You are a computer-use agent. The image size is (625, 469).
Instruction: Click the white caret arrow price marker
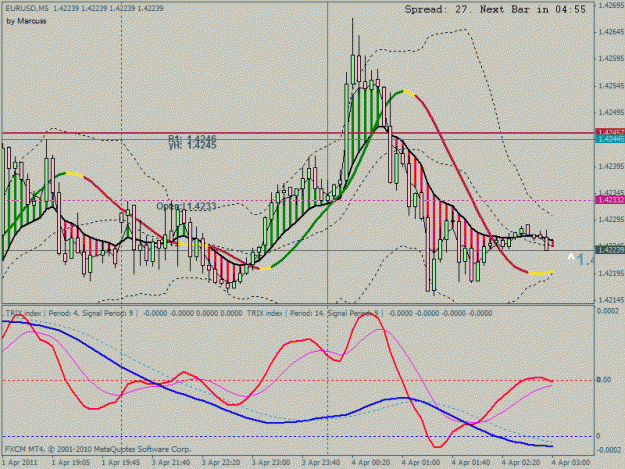point(571,257)
